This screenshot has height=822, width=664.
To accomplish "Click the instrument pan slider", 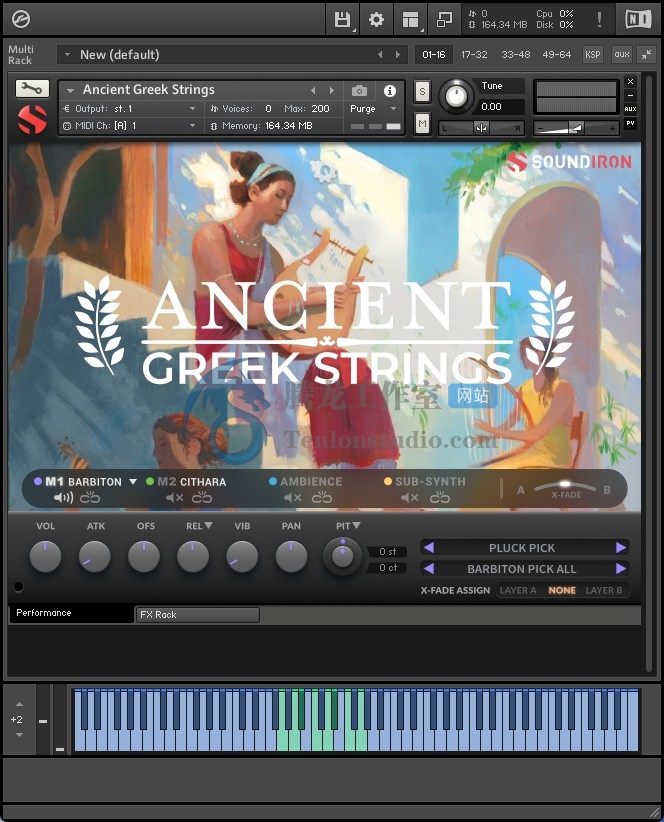I will click(x=481, y=128).
